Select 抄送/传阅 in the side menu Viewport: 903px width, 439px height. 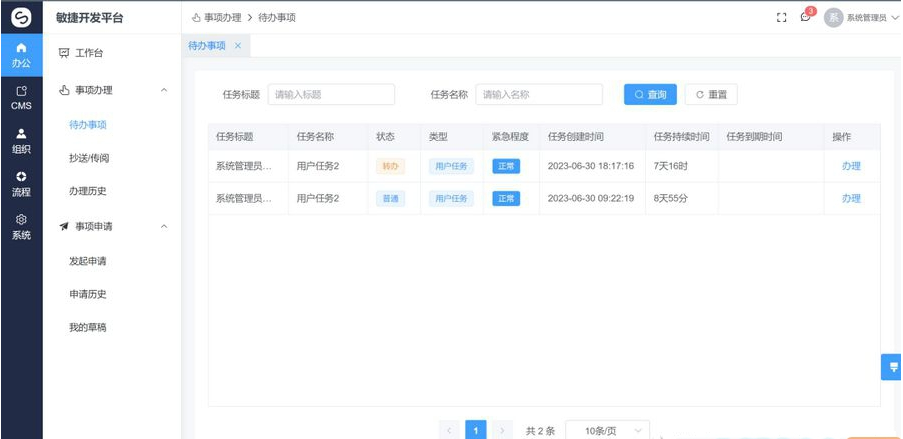89,158
